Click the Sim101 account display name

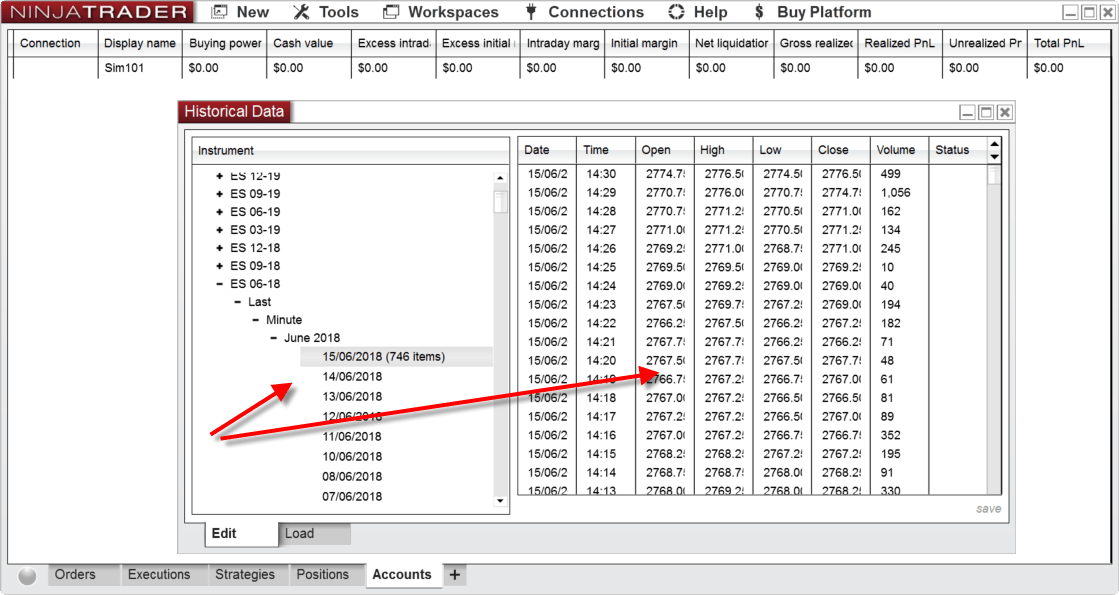(x=124, y=68)
